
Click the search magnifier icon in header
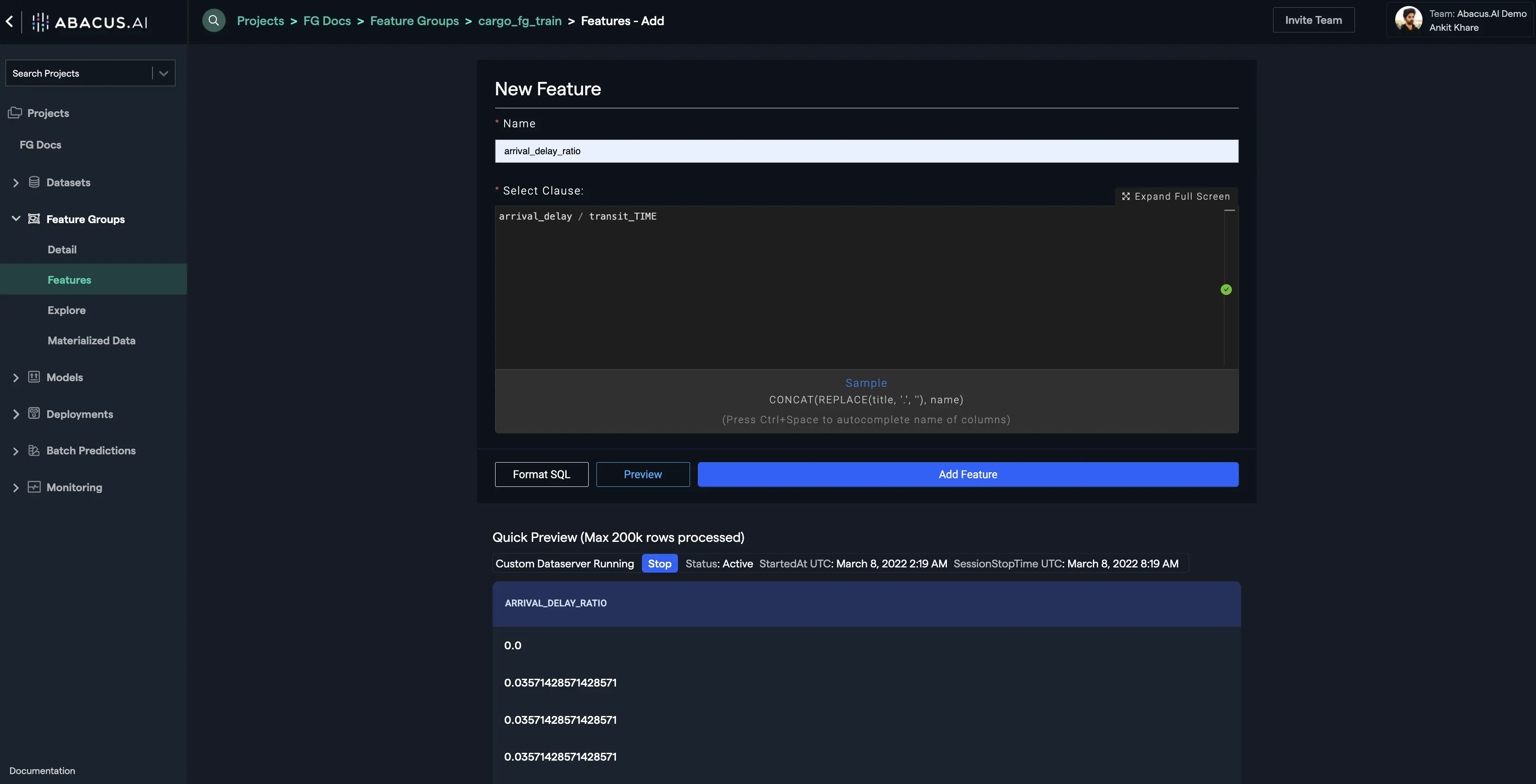214,21
